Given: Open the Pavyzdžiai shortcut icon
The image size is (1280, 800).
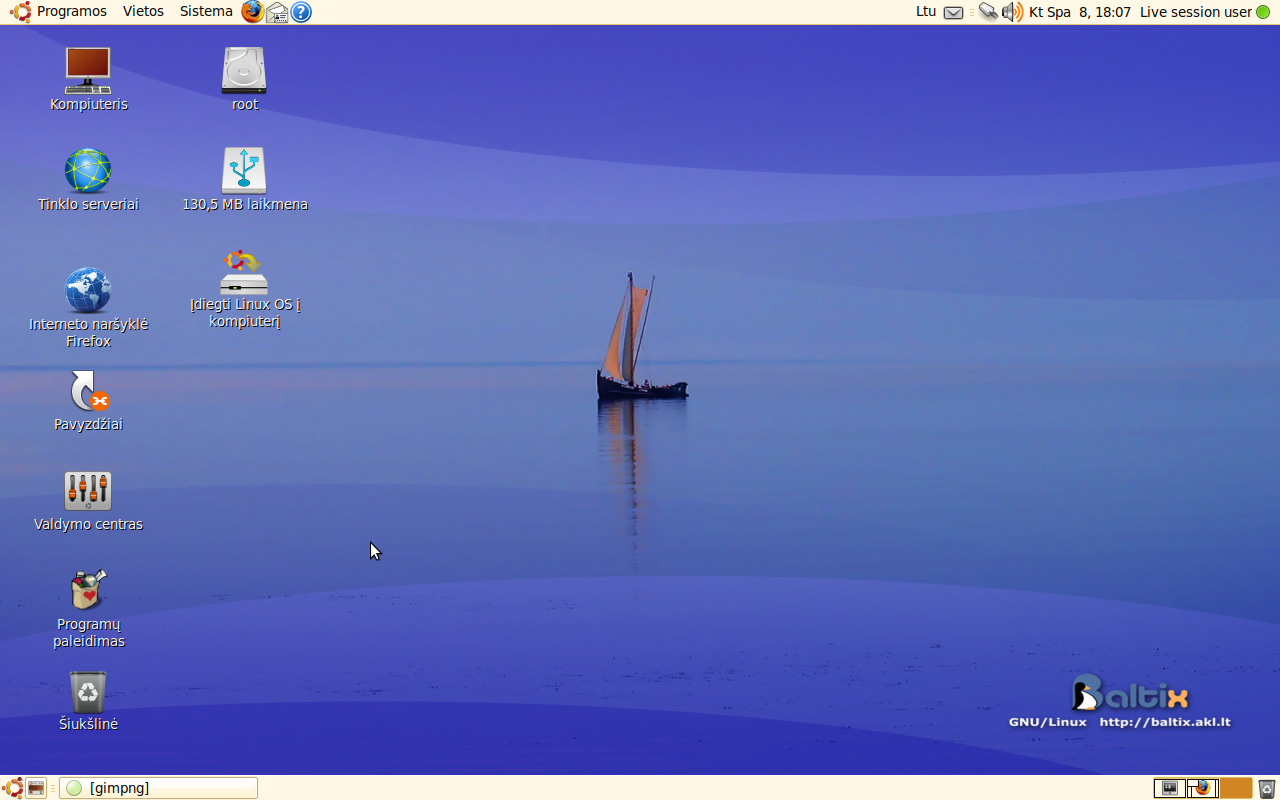Looking at the screenshot, I should point(88,391).
